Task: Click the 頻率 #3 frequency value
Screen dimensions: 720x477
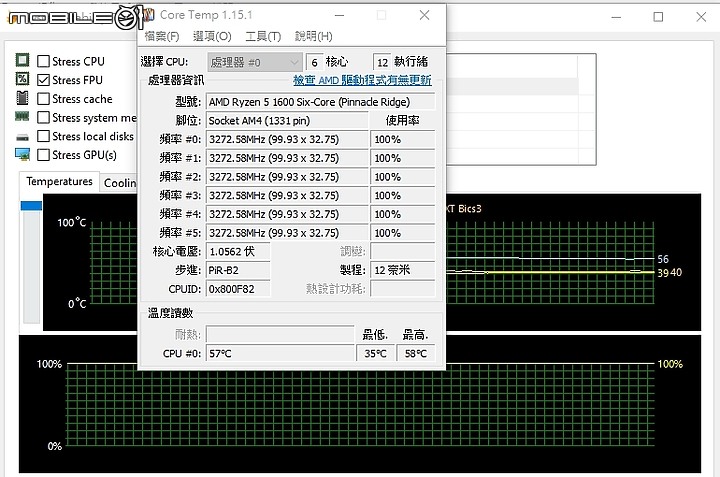Action: 287,196
